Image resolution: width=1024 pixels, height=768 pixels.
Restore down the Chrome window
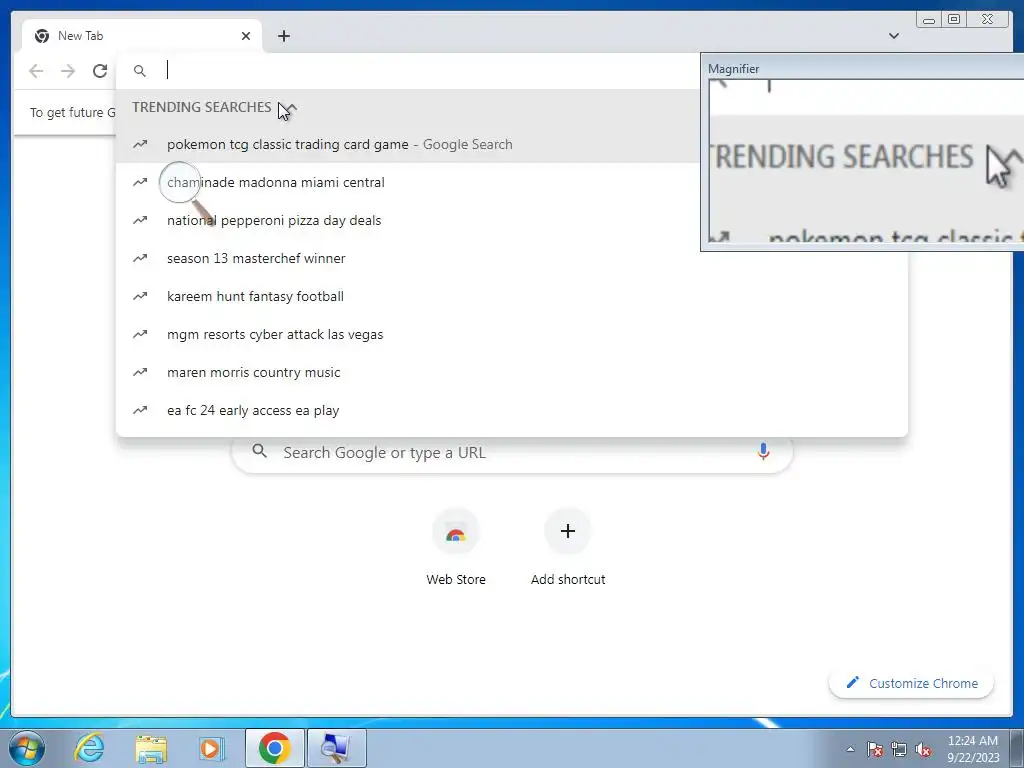953,20
